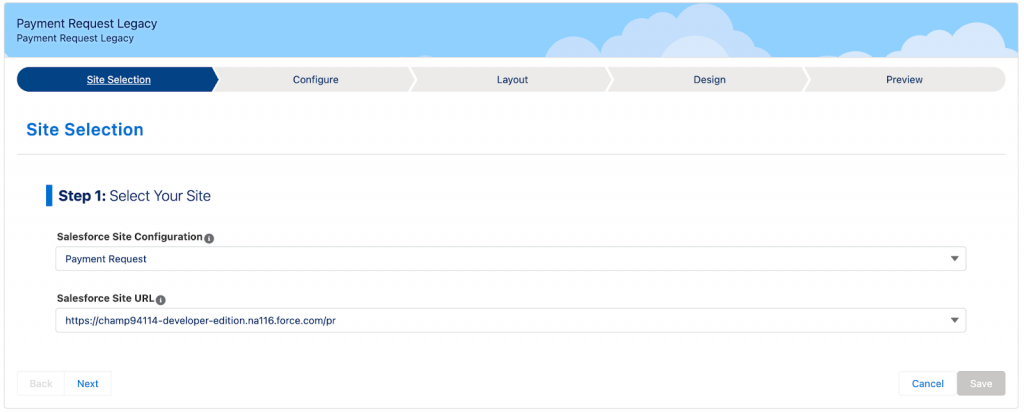Click the 'Step 1: Select Your Site' heading
1024x412 pixels.
coord(135,195)
